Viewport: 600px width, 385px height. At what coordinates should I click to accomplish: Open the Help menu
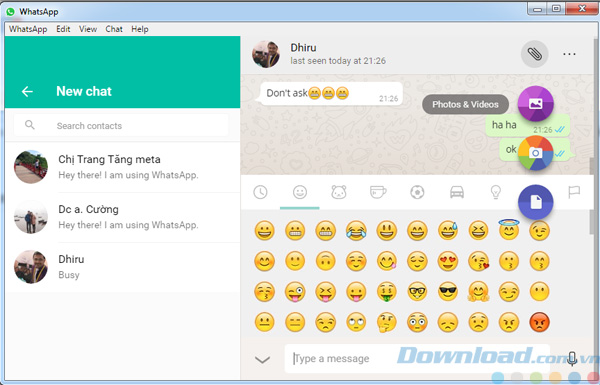[x=140, y=29]
